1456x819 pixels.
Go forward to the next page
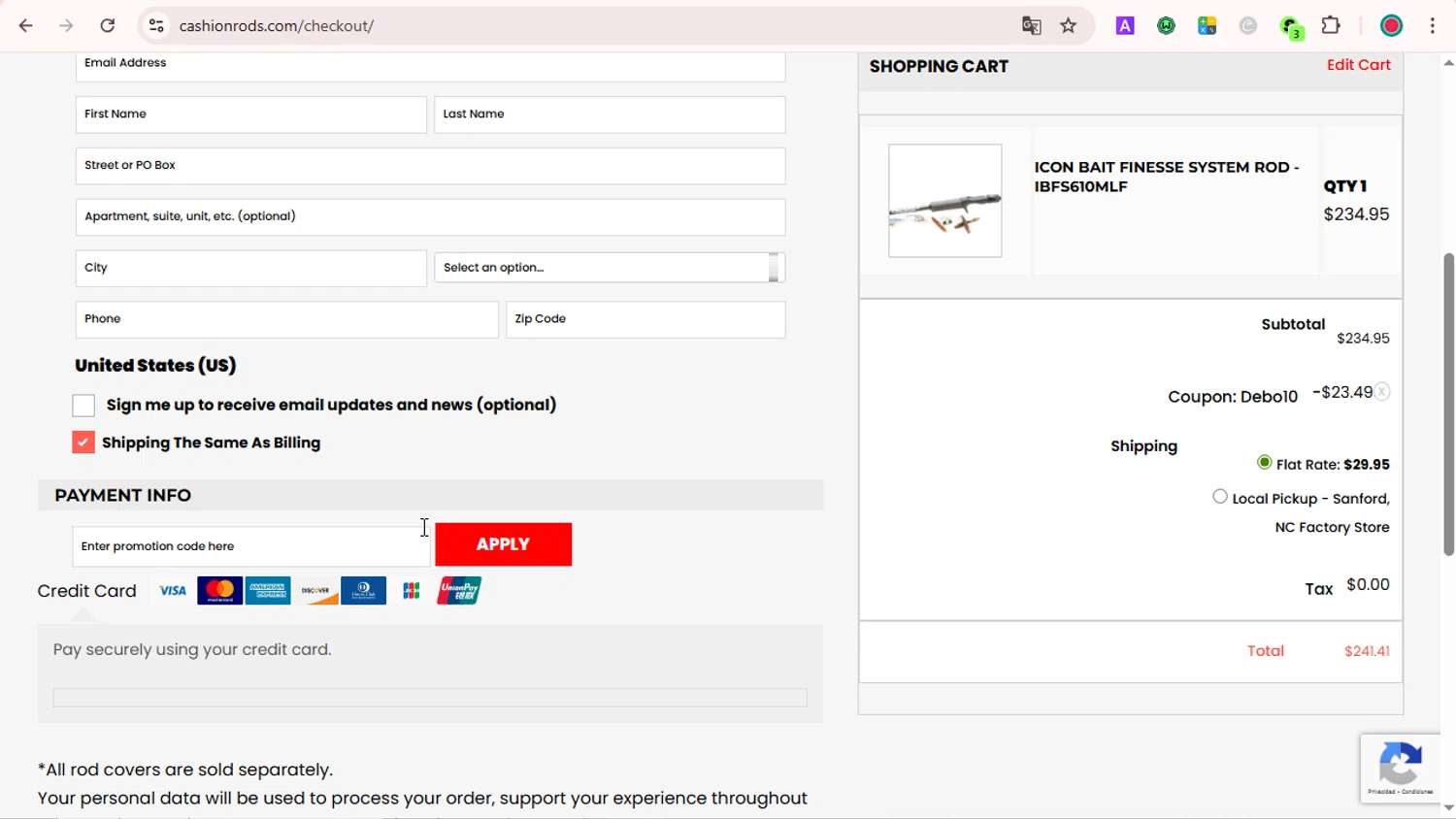66,26
